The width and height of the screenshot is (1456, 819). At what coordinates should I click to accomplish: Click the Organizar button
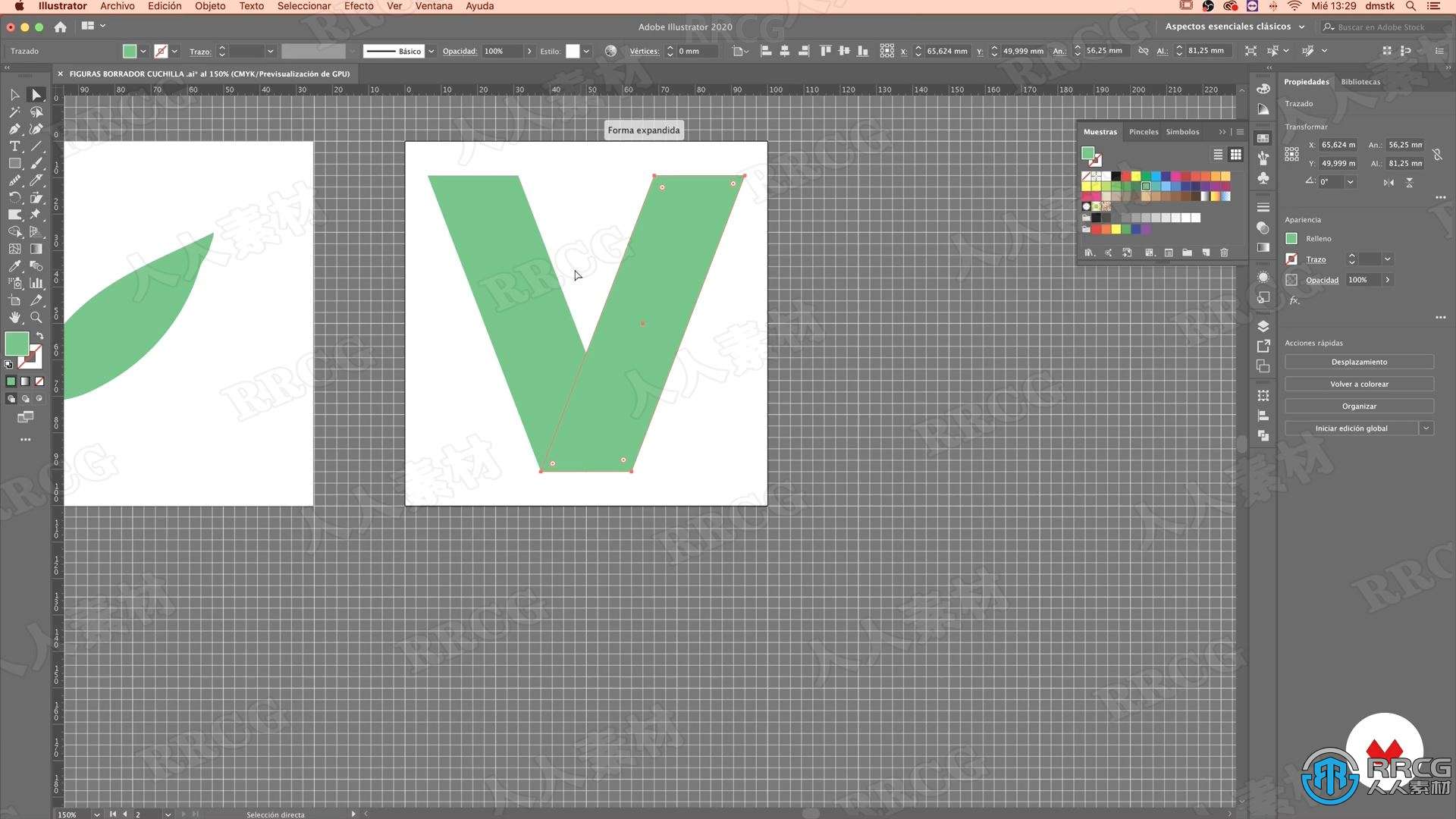[x=1359, y=406]
